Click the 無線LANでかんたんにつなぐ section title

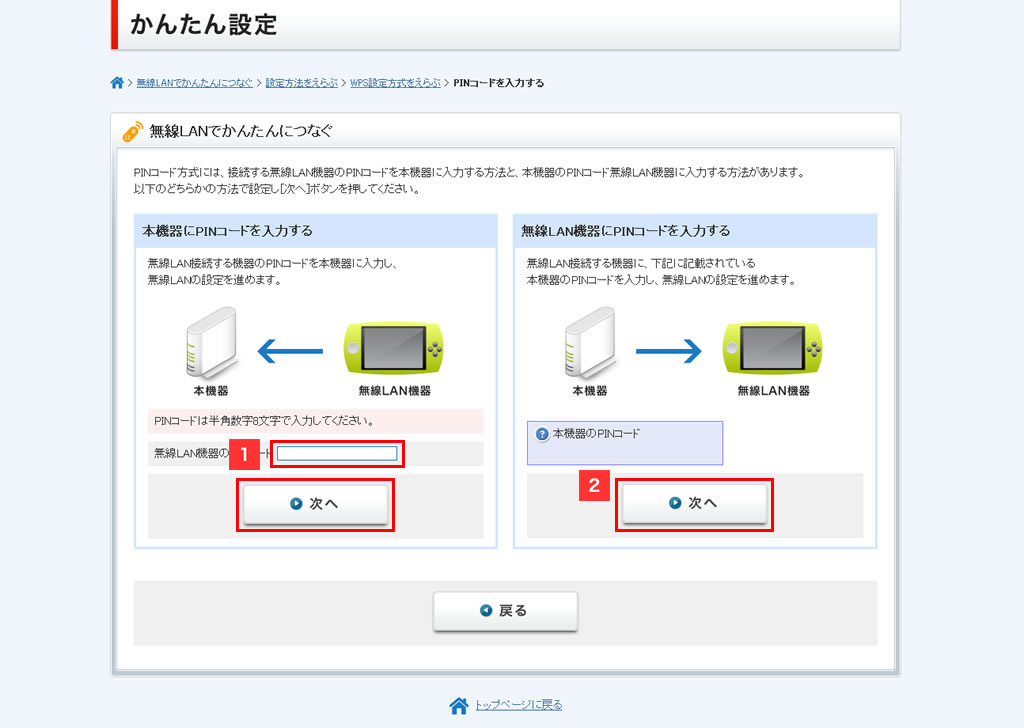[241, 131]
